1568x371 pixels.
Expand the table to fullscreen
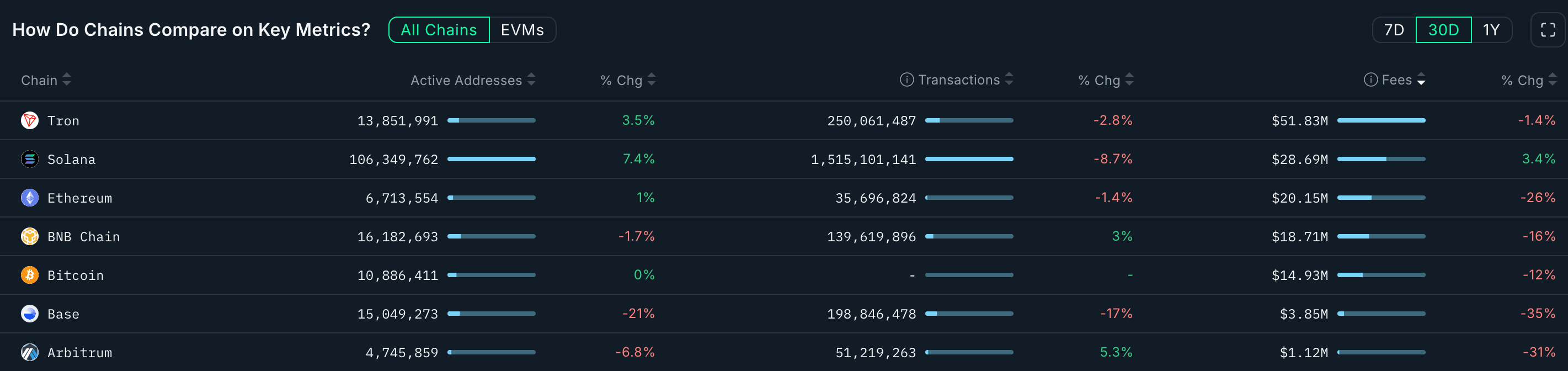[1547, 30]
